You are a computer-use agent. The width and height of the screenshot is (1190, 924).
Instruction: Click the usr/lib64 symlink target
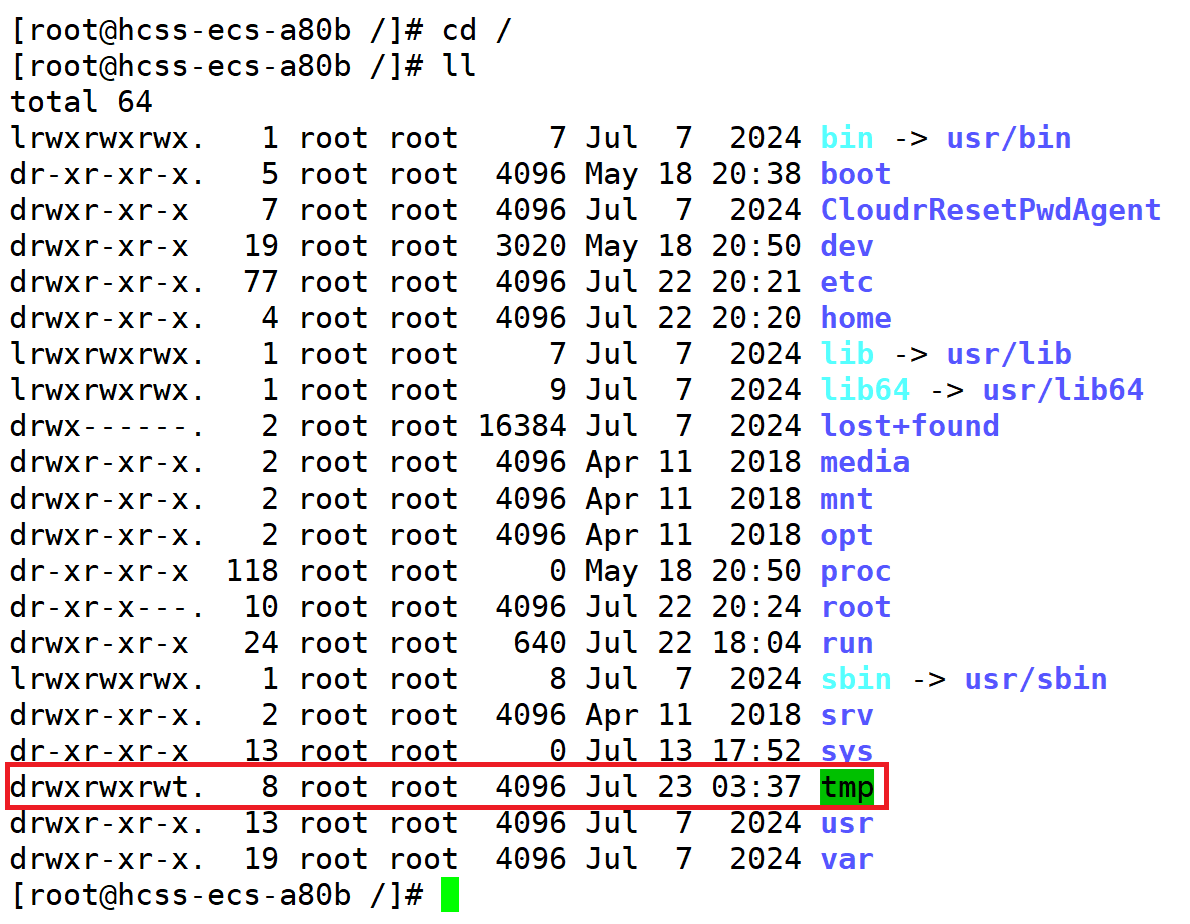[1062, 390]
